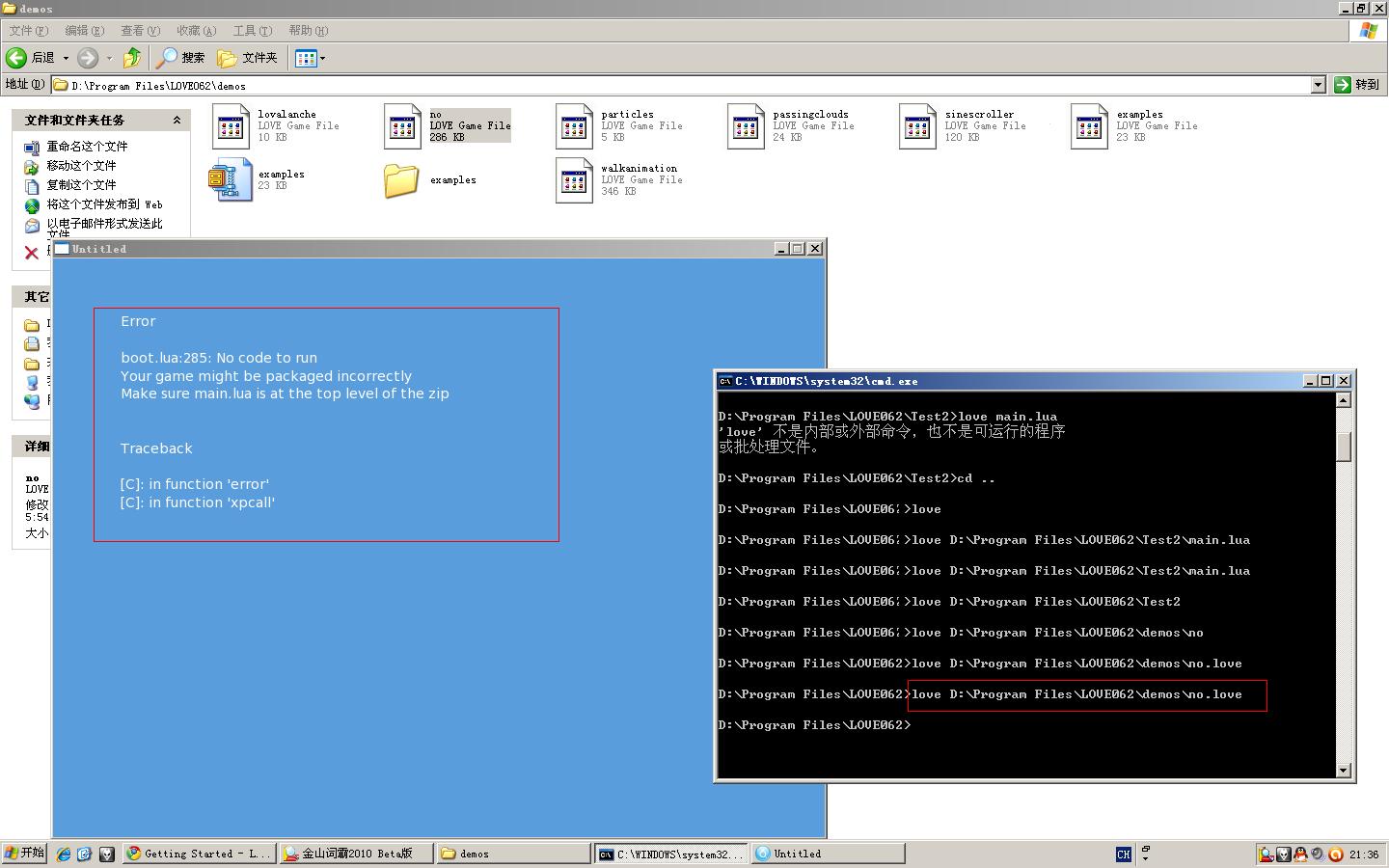This screenshot has height=868, width=1389.
Task: Switch to 金山词霸2010 Beta taskbar button
Action: (356, 854)
